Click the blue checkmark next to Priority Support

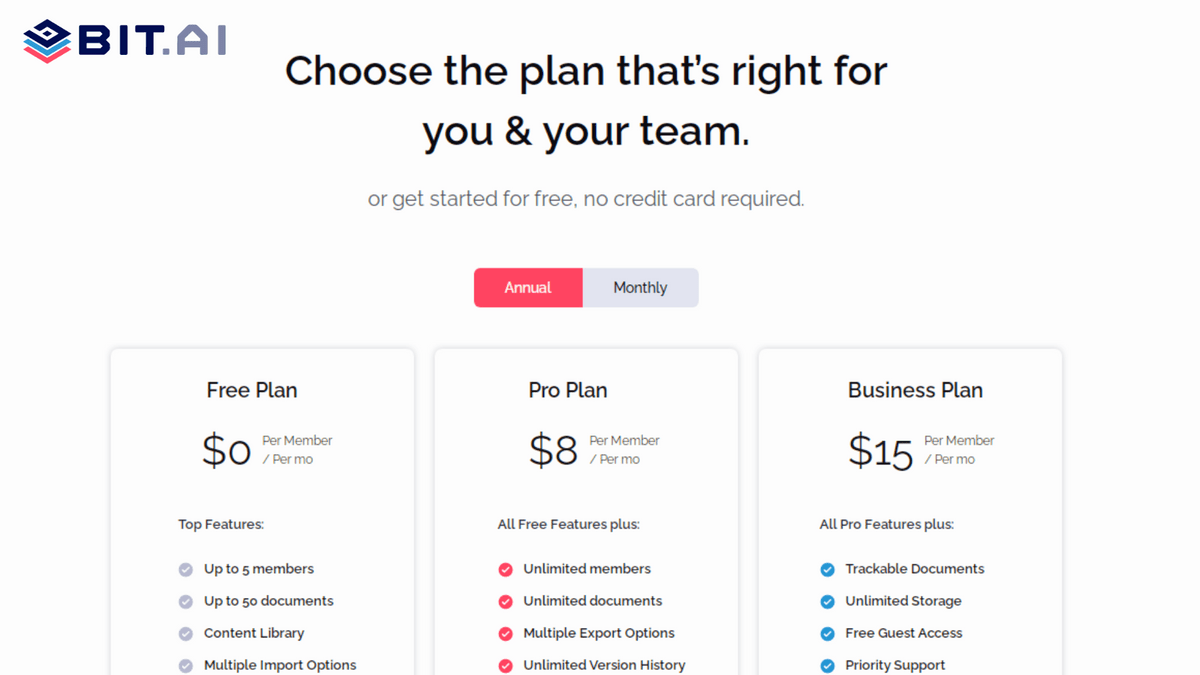827,664
